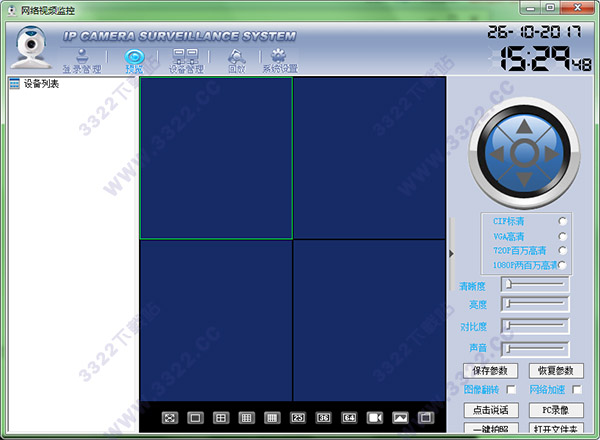The height and width of the screenshot is (440, 600).
Task: Click the webcam logo icon
Action: 30,47
